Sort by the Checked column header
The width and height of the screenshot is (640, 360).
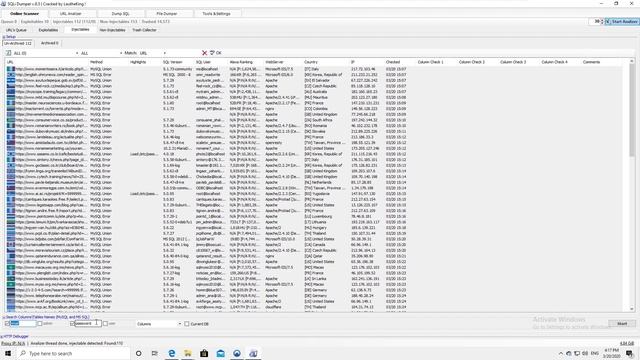point(393,62)
